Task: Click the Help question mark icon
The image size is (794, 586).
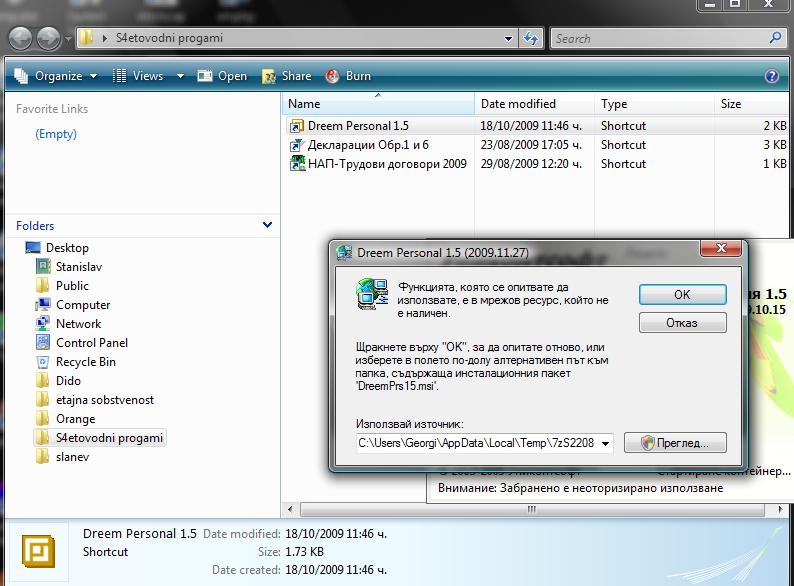Action: tap(771, 76)
